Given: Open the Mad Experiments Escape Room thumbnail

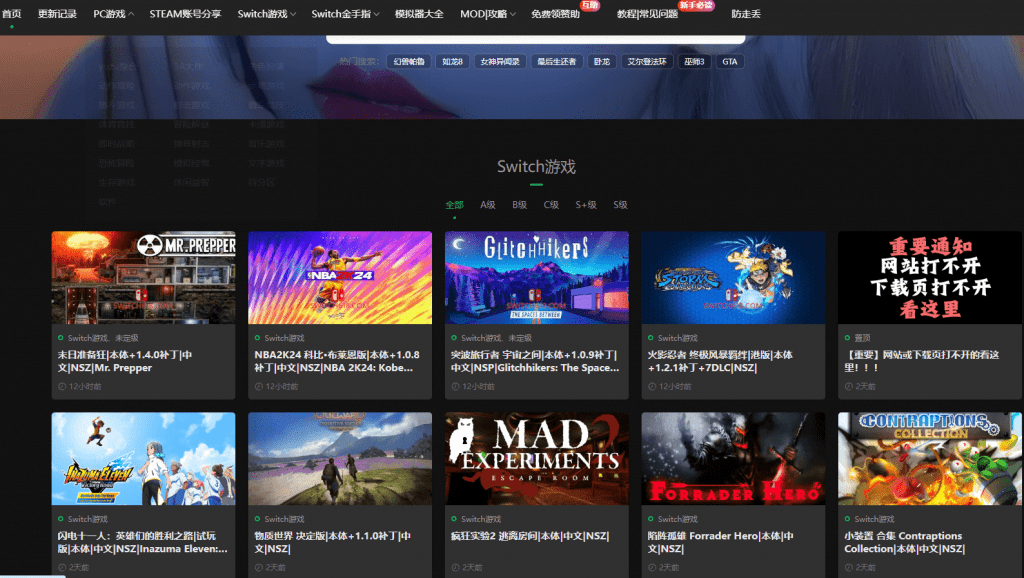Looking at the screenshot, I should tap(536, 458).
